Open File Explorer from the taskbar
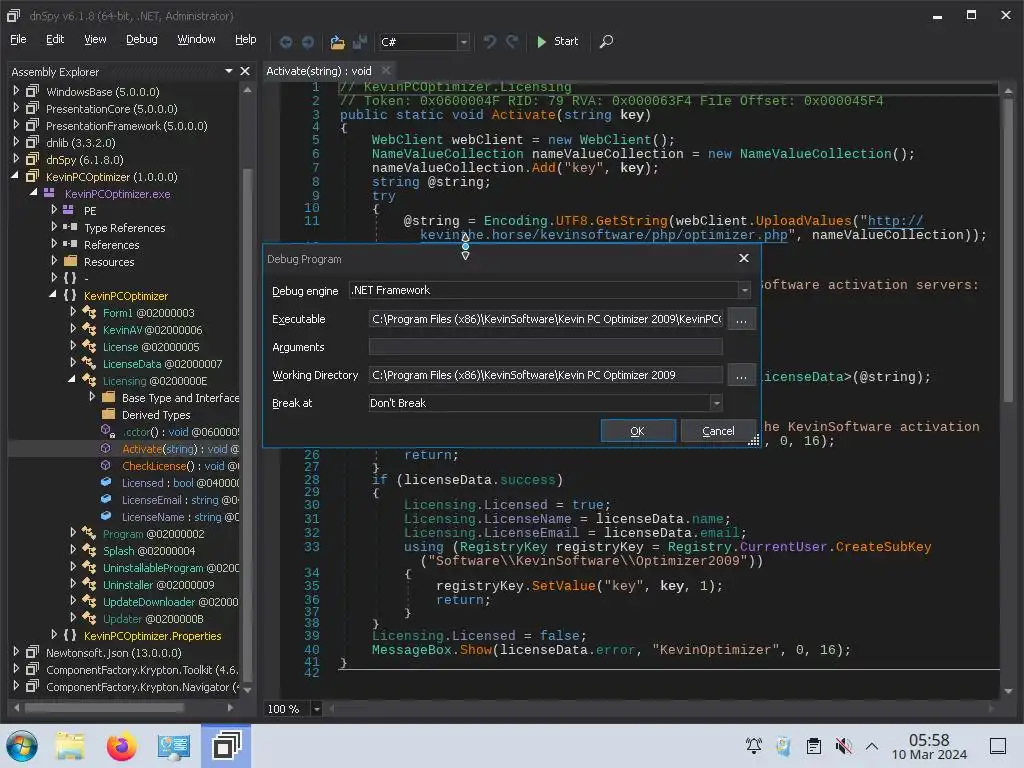Viewport: 1024px width, 768px height. tap(71, 746)
